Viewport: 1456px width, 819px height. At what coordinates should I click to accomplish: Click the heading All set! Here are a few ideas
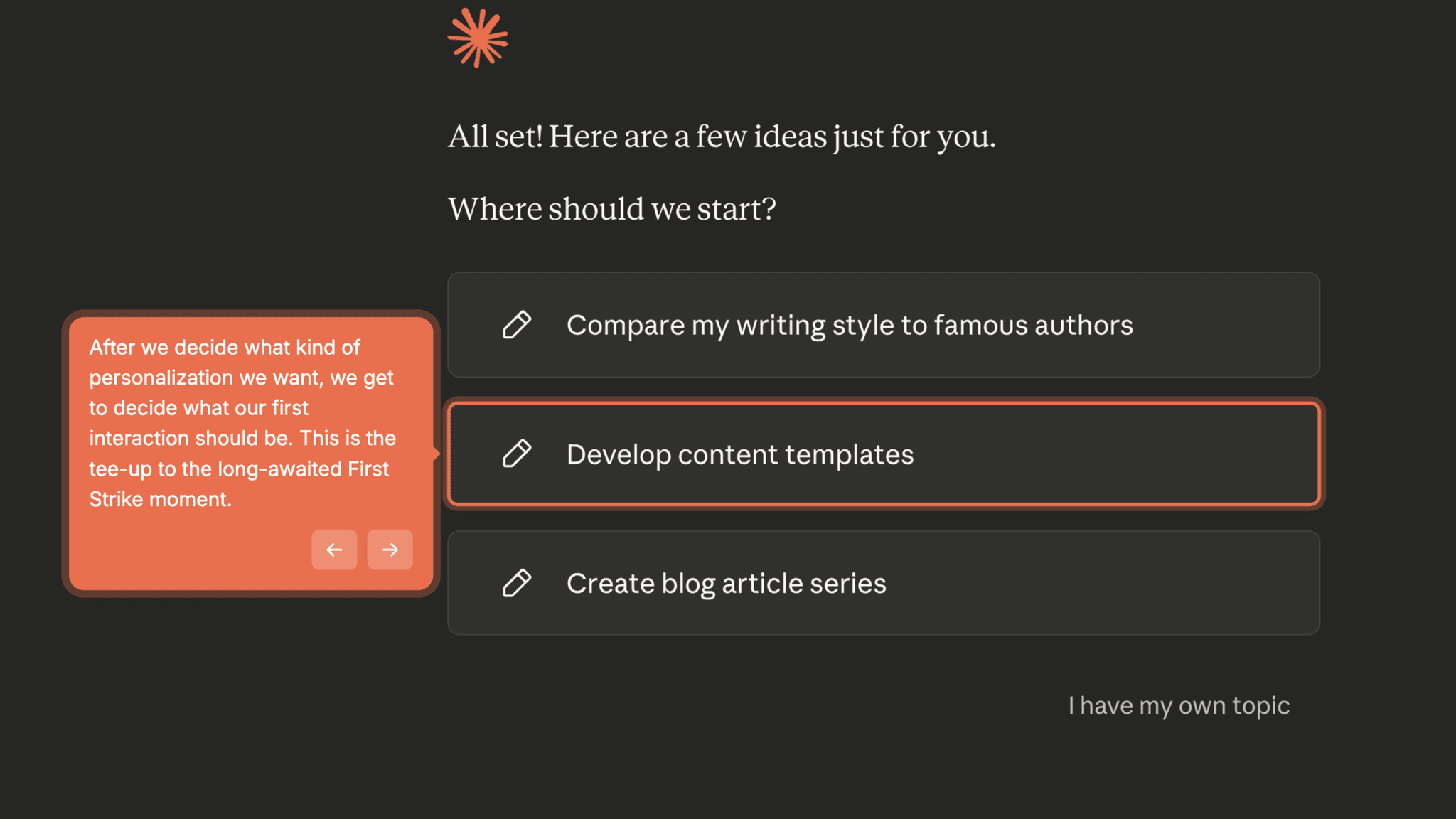pyautogui.click(x=721, y=136)
